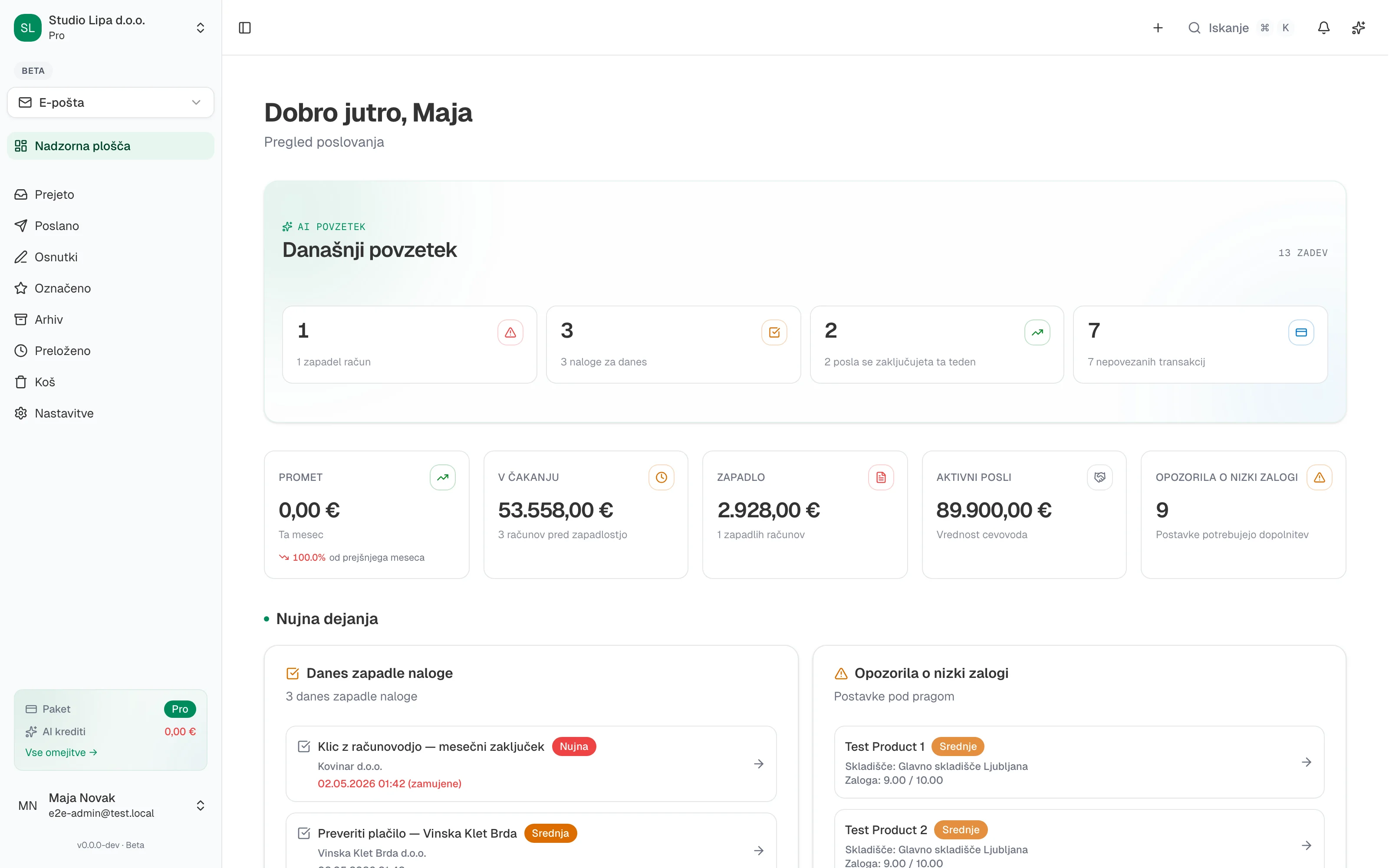The width and height of the screenshot is (1389, 868).
Task: Click the 89.900,00 € pipeline value
Action: 994,510
